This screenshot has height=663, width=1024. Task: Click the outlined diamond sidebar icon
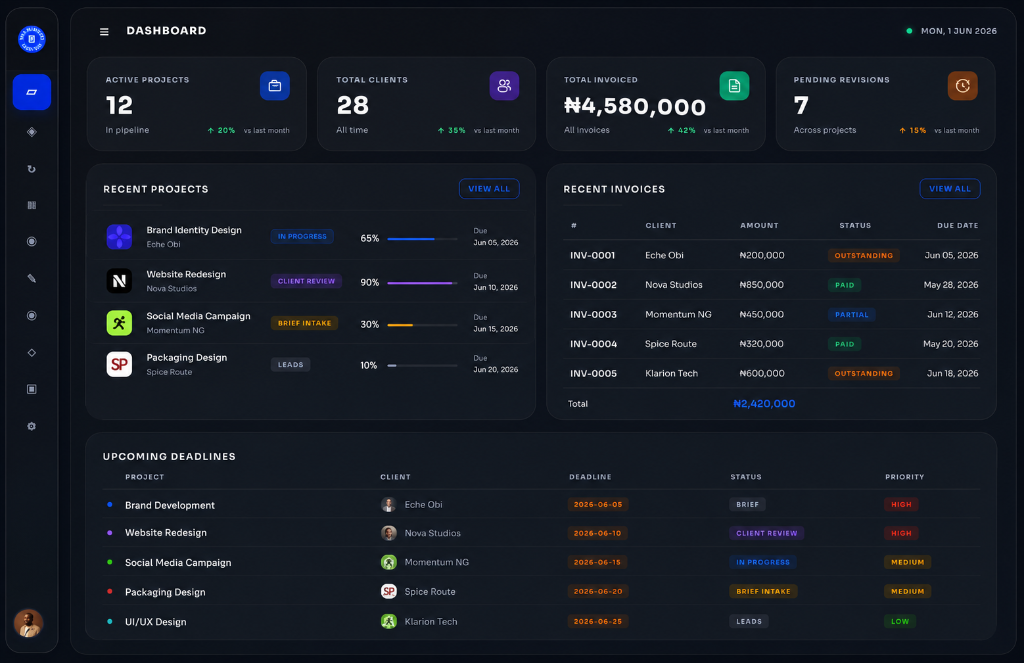coord(31,353)
